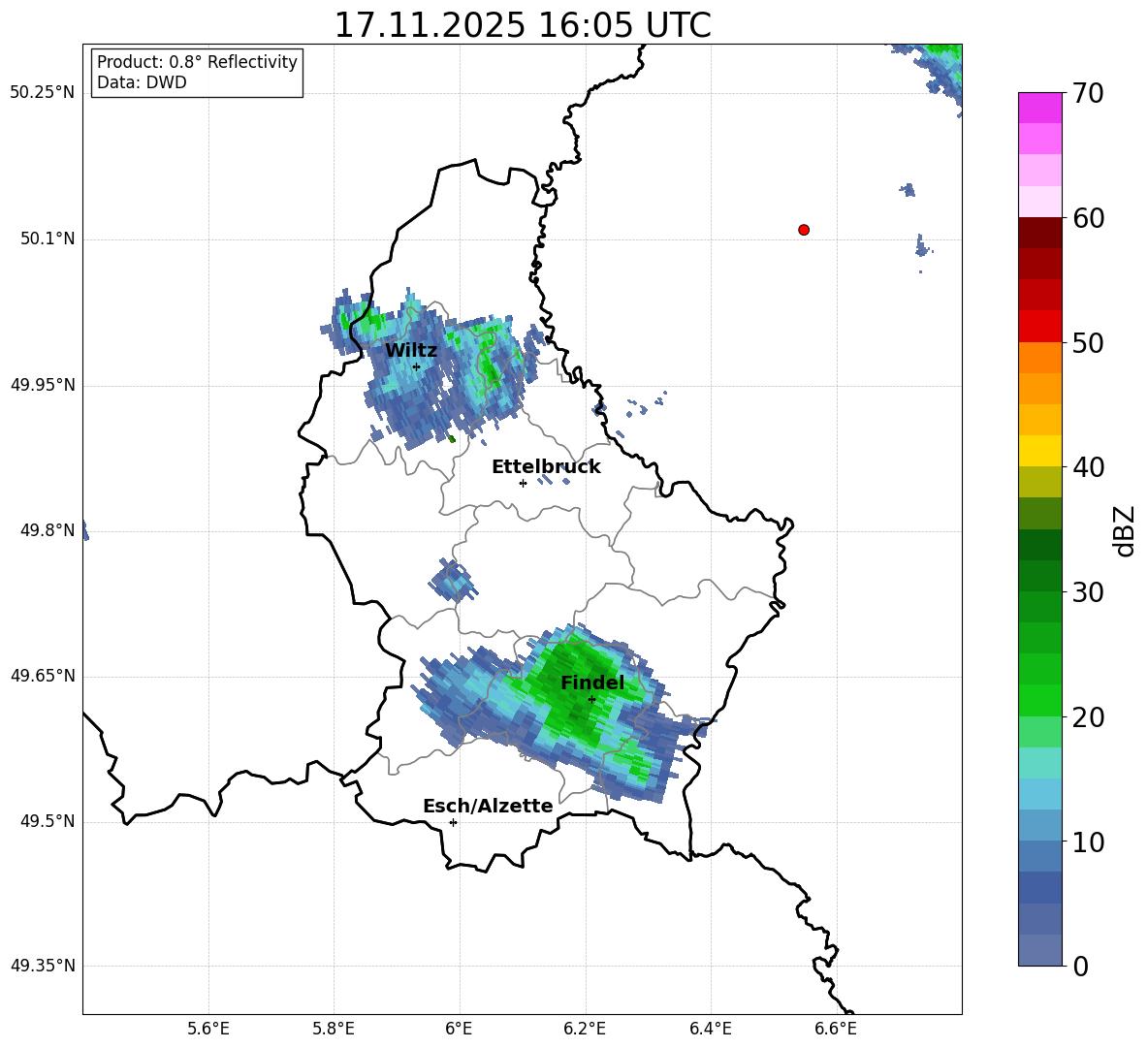Viewport: 1148px width, 1048px height.
Task: Click the 50.1°N latitude tick label
Action: (x=48, y=238)
